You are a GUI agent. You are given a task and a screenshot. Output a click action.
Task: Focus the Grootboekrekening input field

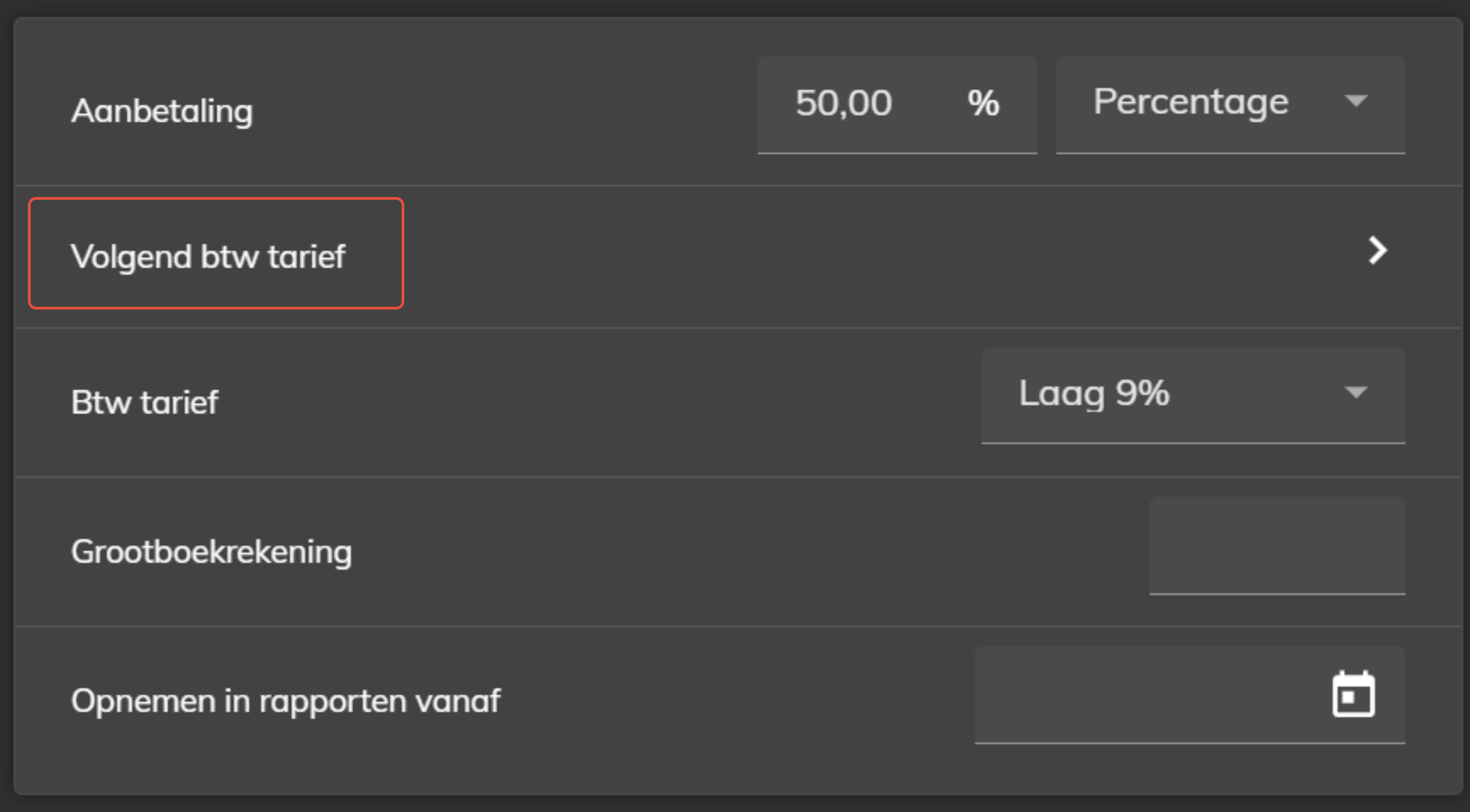tap(1277, 546)
